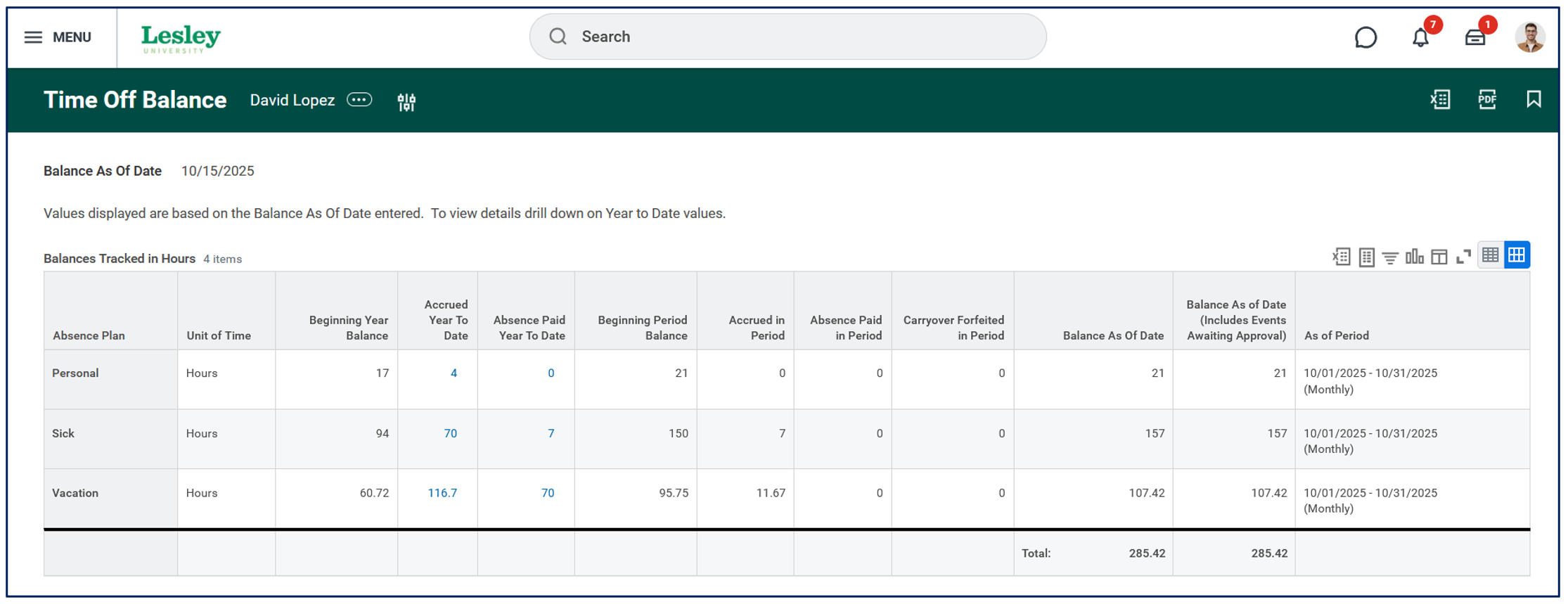Bookmark this Time Off Balance report
Viewport: 1568px width, 604px height.
click(x=1534, y=100)
